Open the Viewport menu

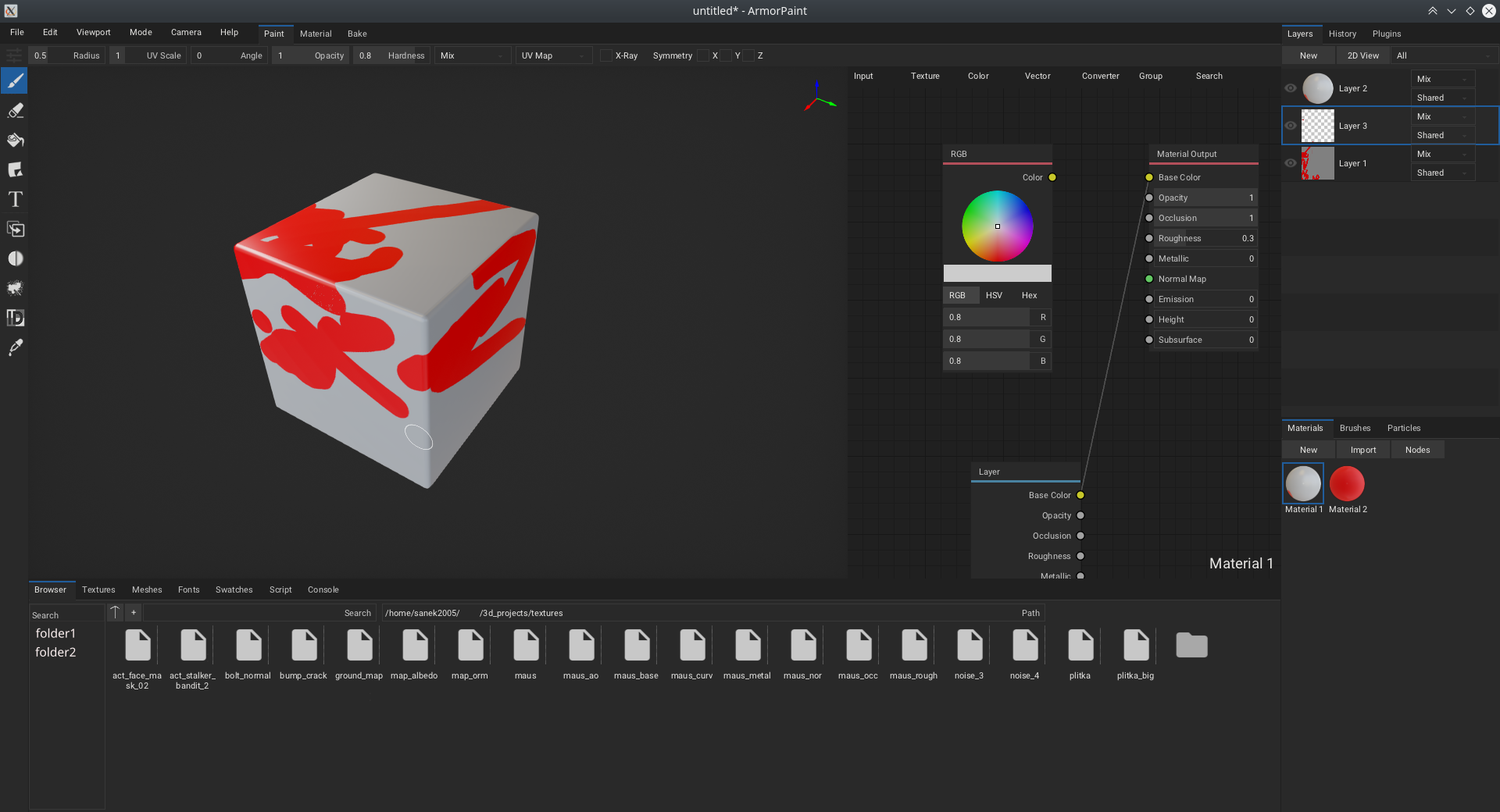93,33
